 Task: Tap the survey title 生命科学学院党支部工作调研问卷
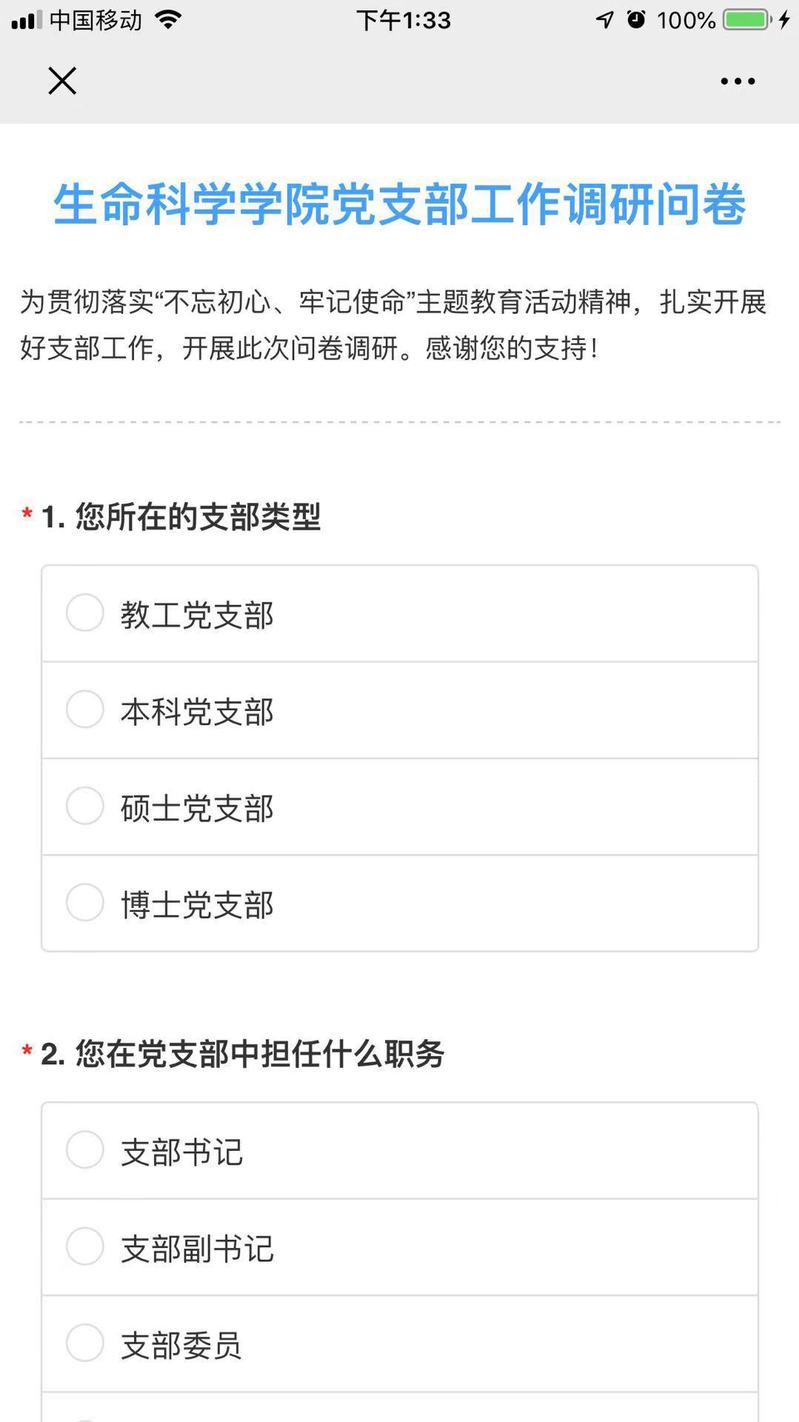tap(399, 205)
